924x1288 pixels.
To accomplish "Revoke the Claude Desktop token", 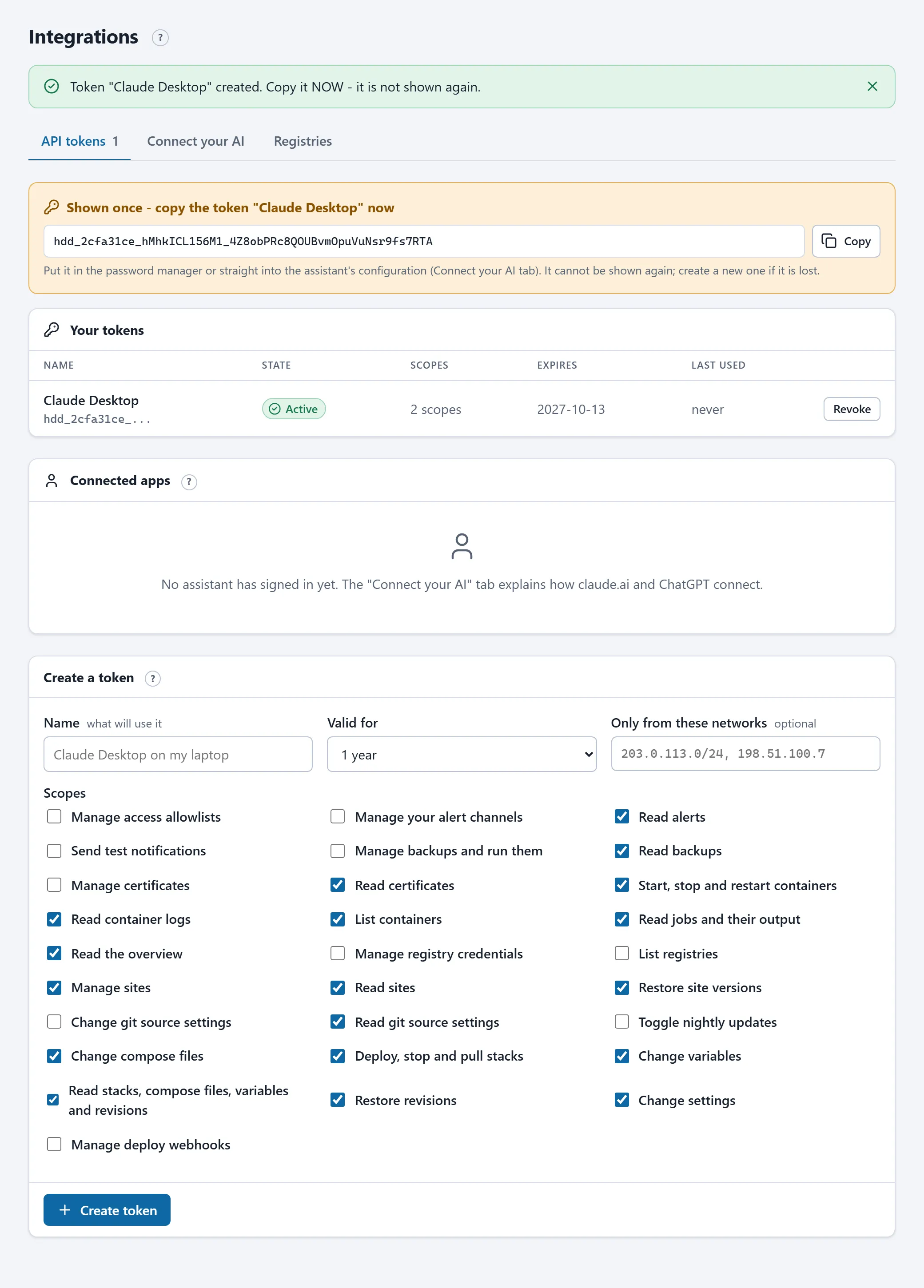I will (x=851, y=409).
